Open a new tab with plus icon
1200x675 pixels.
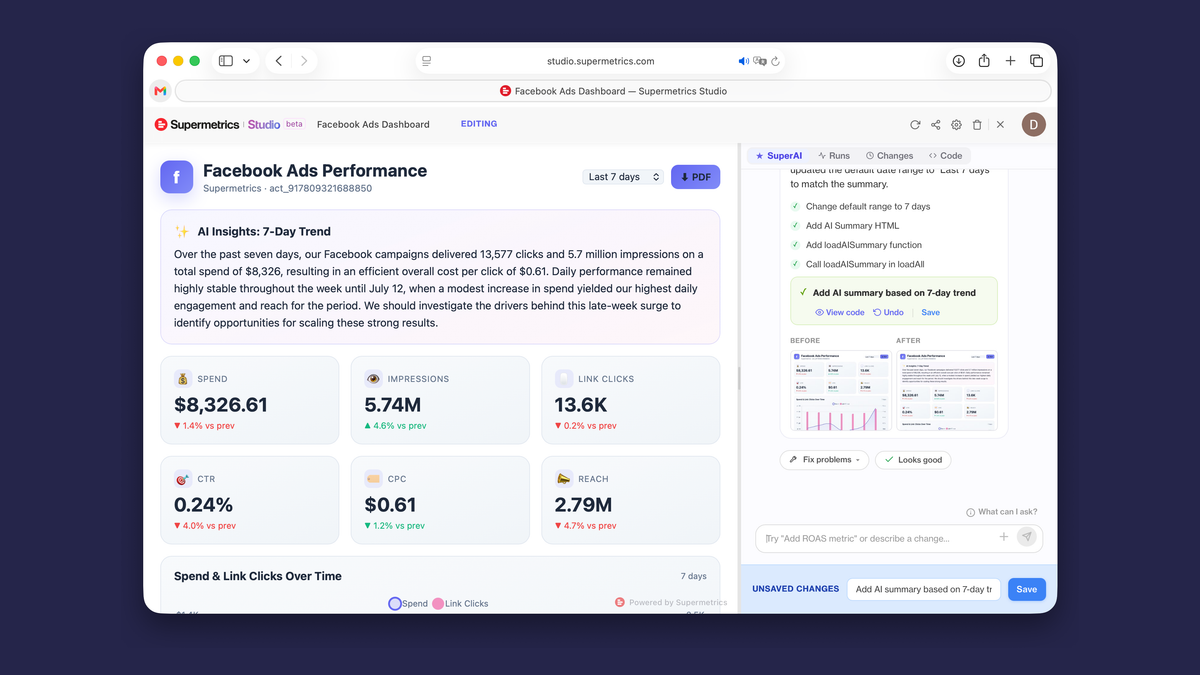pyautogui.click(x=1010, y=61)
